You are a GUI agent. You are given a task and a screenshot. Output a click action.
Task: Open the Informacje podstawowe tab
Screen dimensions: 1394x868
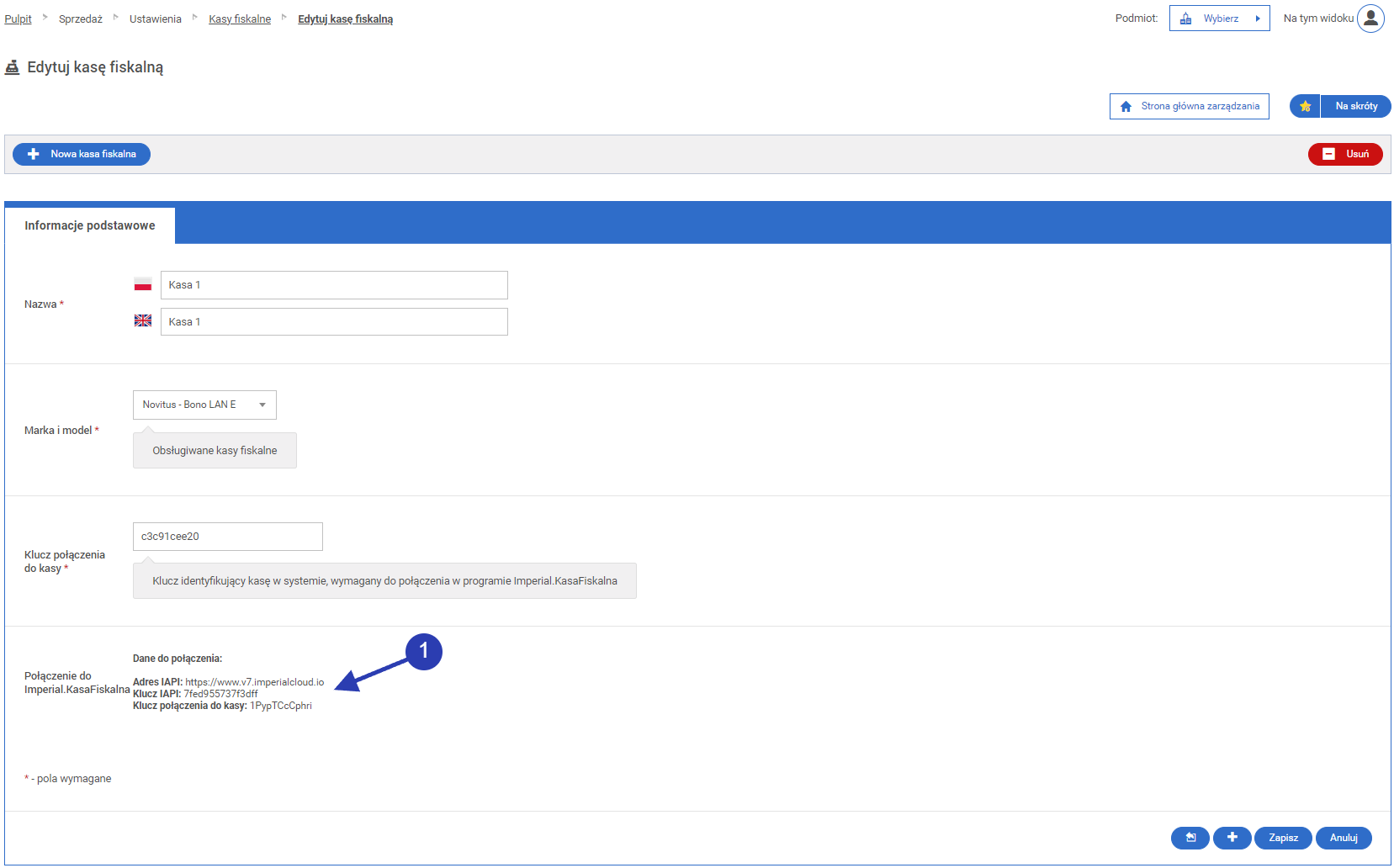point(90,225)
